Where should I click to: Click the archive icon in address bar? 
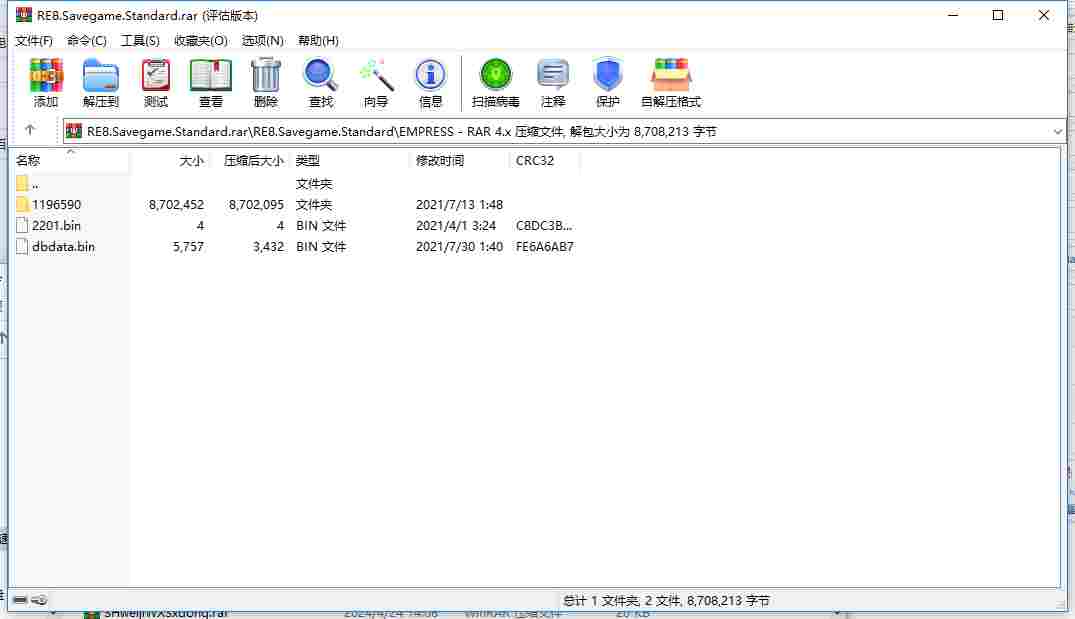74,131
